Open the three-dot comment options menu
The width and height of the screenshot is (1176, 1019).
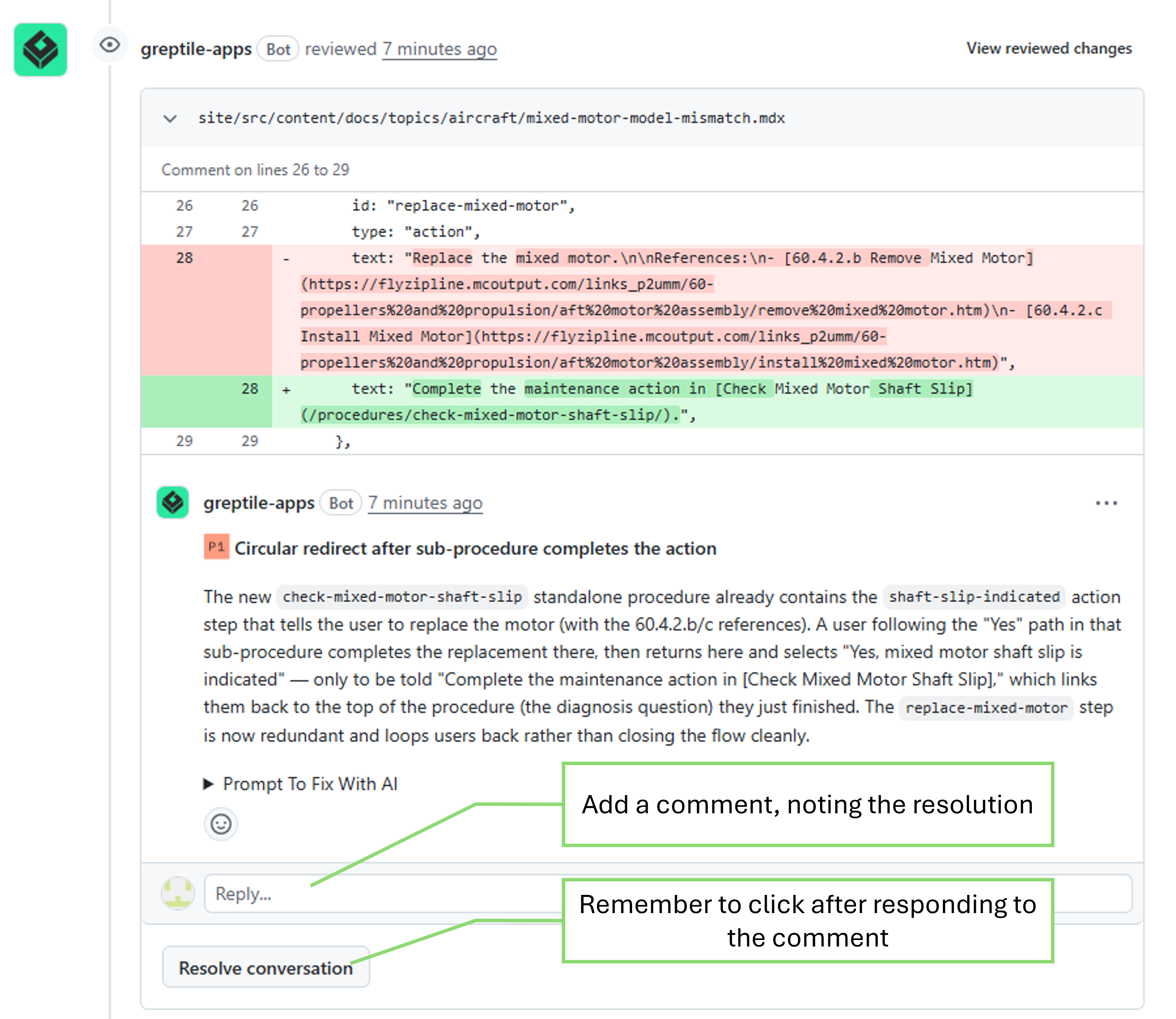coord(1106,503)
